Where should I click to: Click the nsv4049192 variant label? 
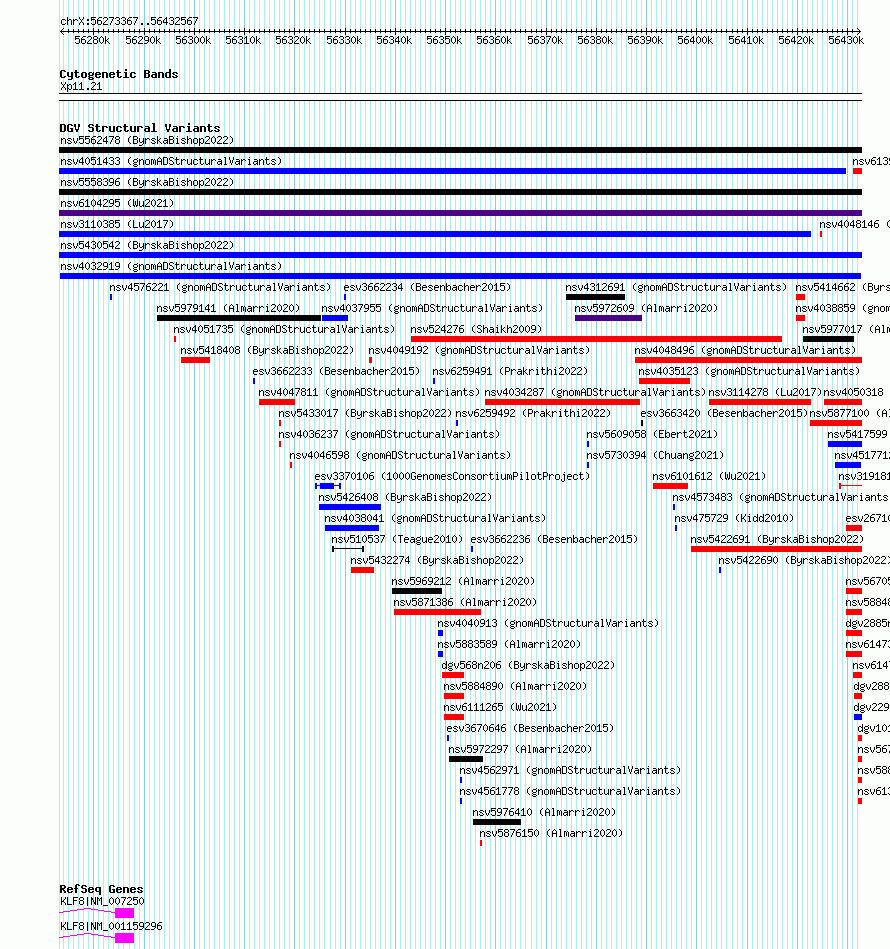point(479,350)
